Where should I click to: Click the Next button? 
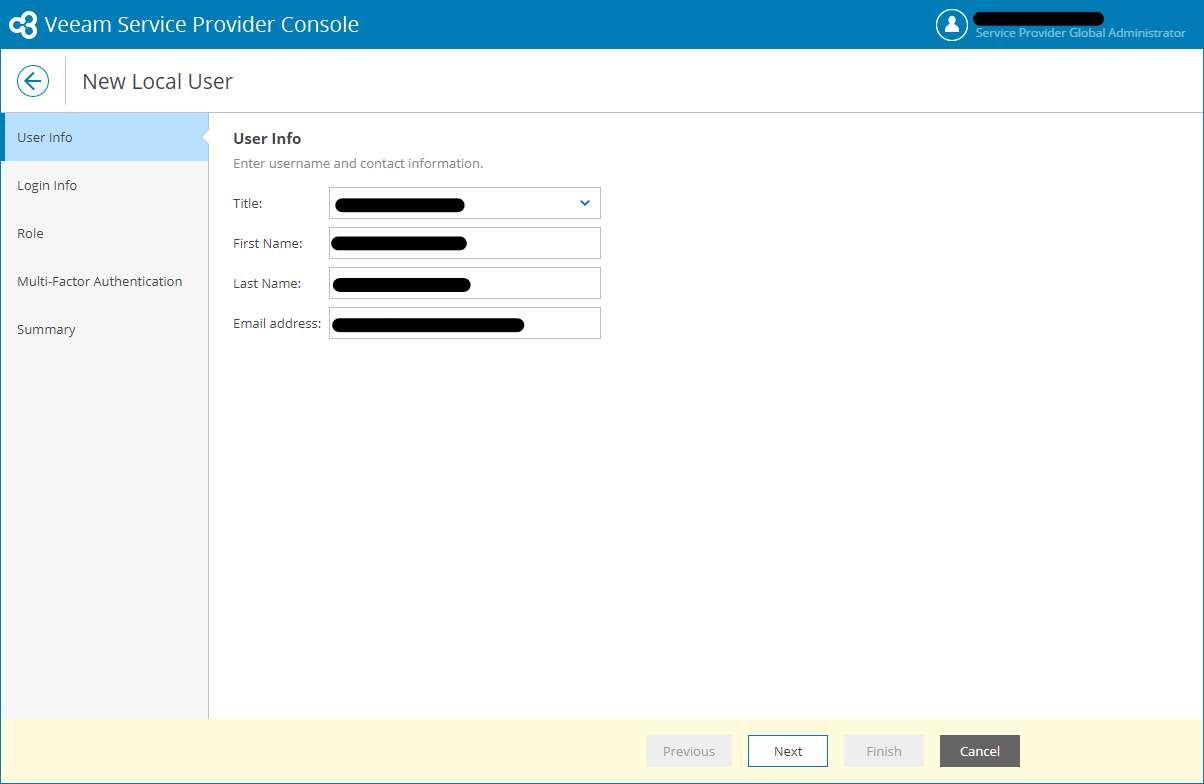(788, 751)
